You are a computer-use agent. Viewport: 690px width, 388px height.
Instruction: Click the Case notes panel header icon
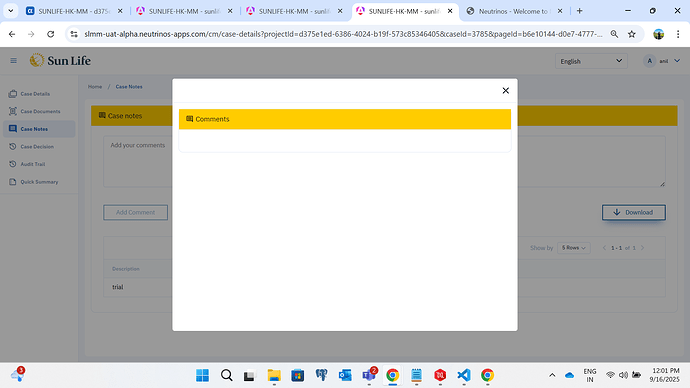click(x=102, y=115)
